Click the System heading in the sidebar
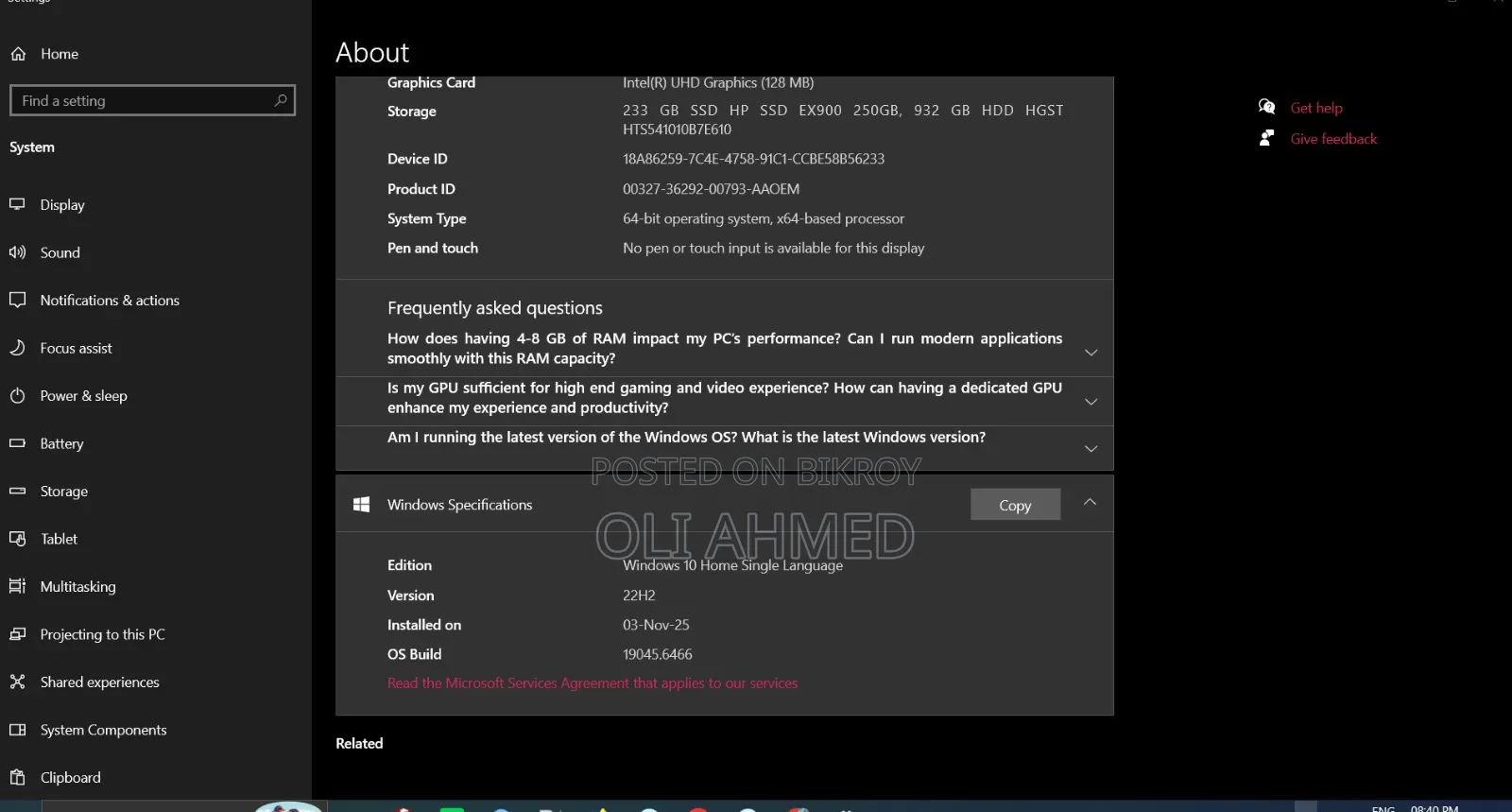Image resolution: width=1512 pixels, height=812 pixels. click(x=32, y=147)
